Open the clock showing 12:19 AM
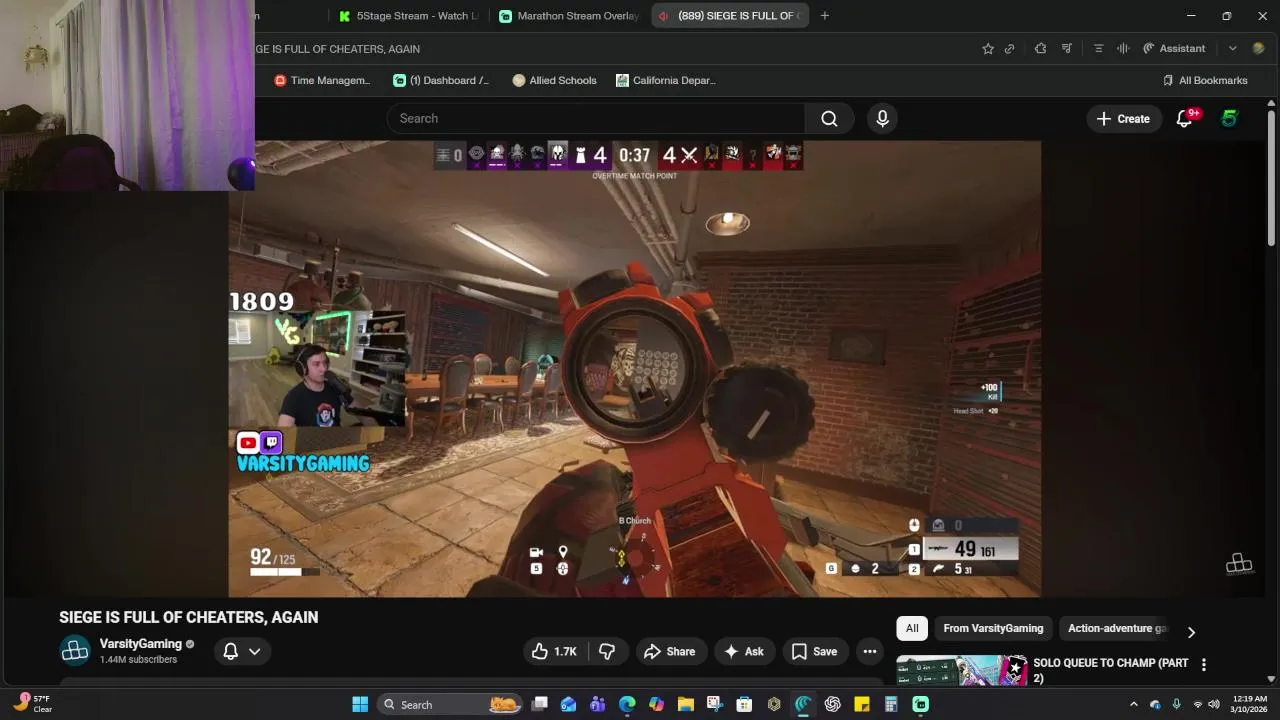The image size is (1280, 720). tap(1249, 704)
